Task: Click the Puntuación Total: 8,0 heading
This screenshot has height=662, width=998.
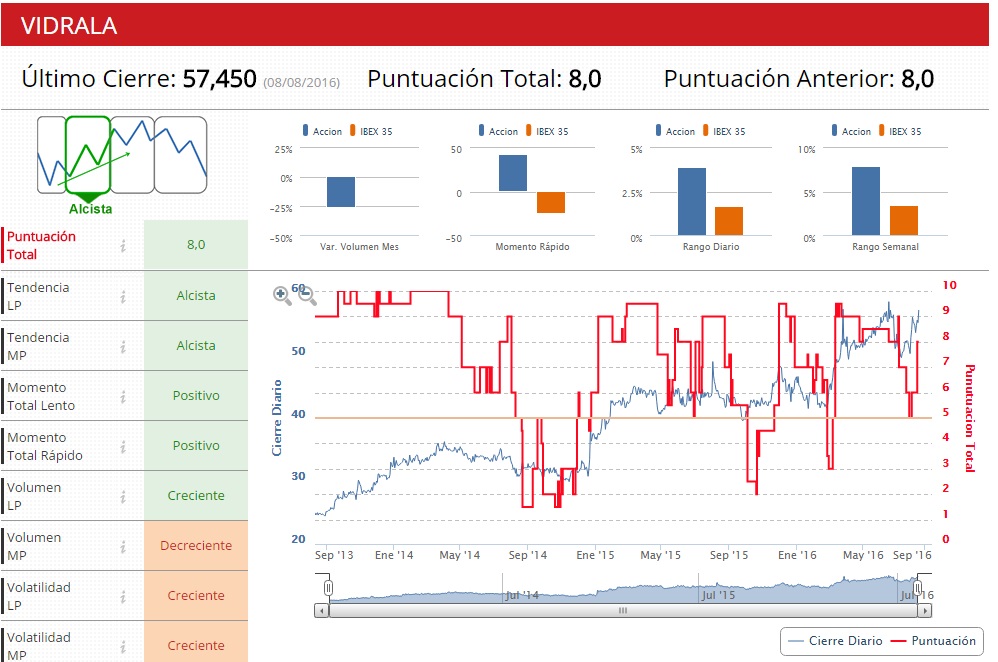Action: 484,79
